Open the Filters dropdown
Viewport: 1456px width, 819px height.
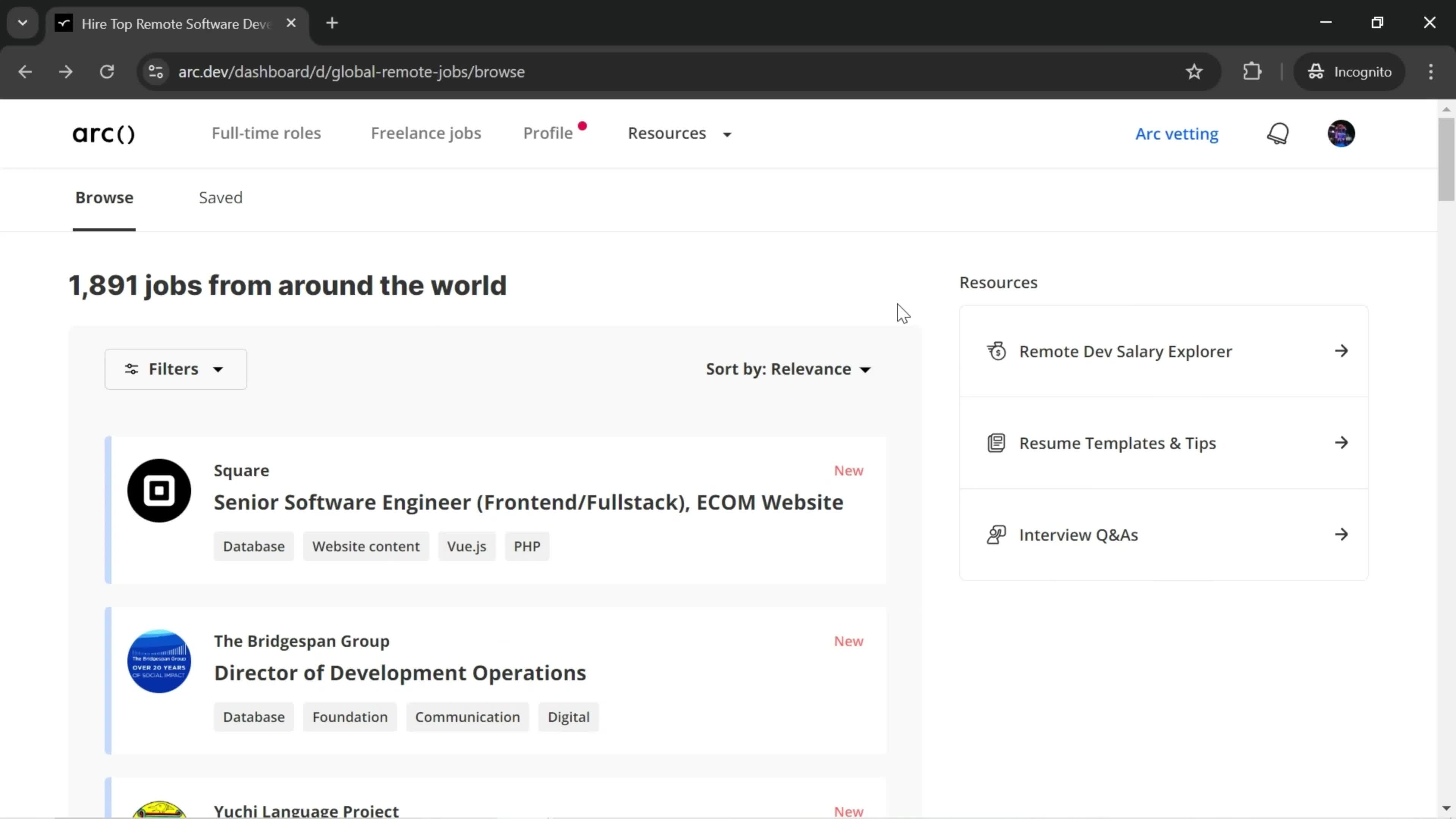[176, 369]
